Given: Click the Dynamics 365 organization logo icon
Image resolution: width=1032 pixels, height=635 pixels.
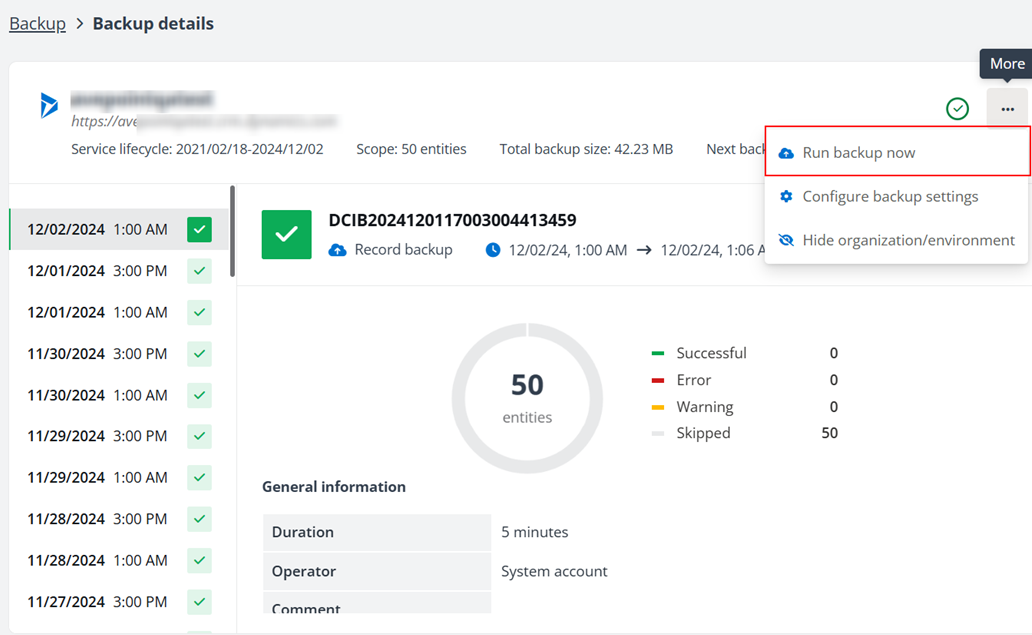Looking at the screenshot, I should coord(49,105).
